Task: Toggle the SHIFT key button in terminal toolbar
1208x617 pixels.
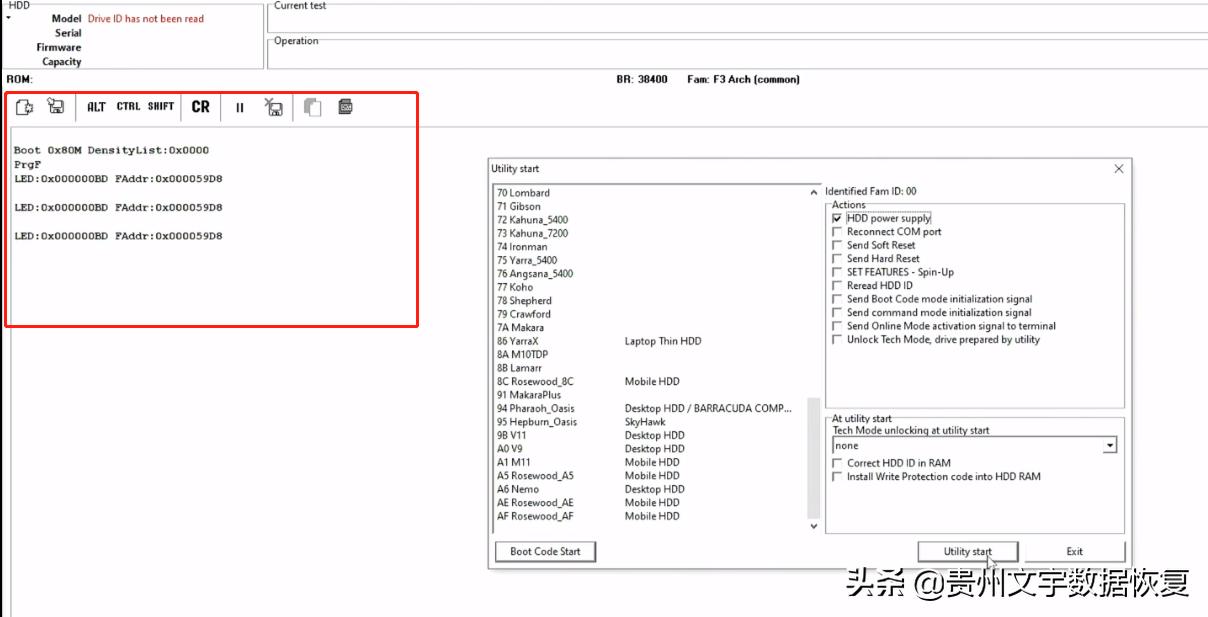Action: (161, 107)
